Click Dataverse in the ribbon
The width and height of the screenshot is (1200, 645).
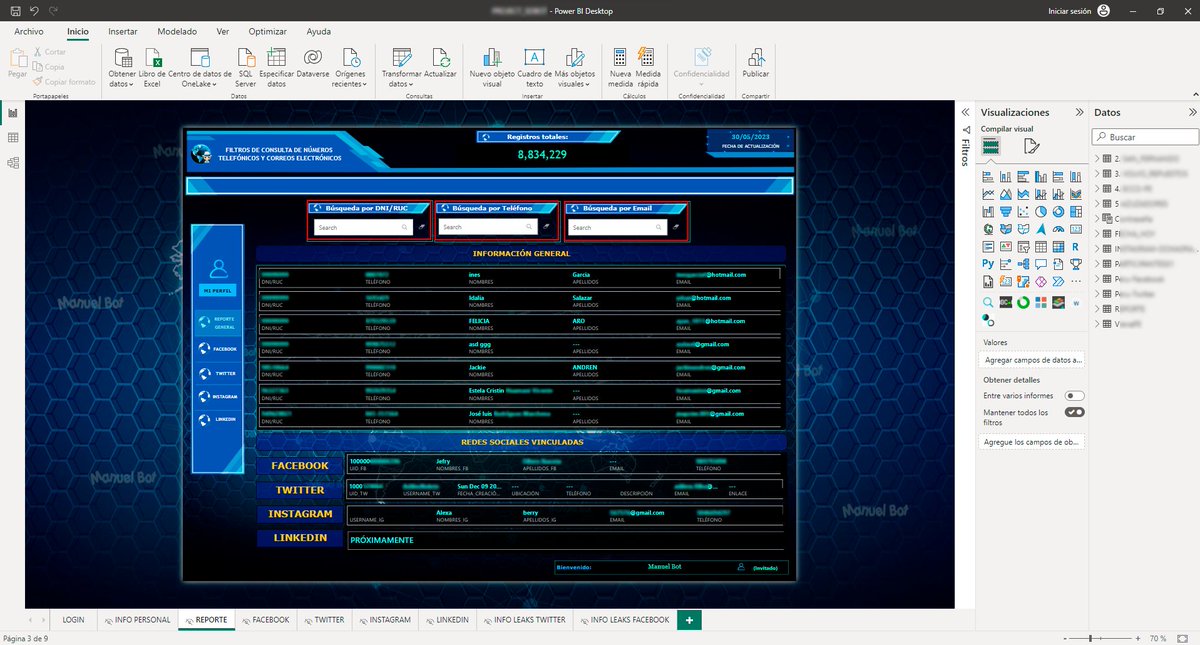[x=313, y=62]
